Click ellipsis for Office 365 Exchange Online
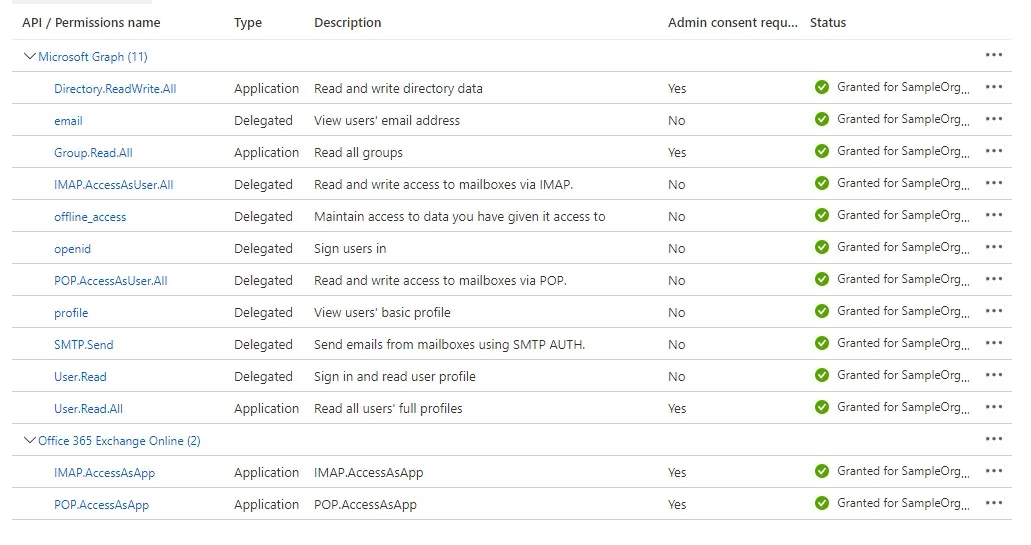This screenshot has height=545, width=1031. pyautogui.click(x=993, y=439)
